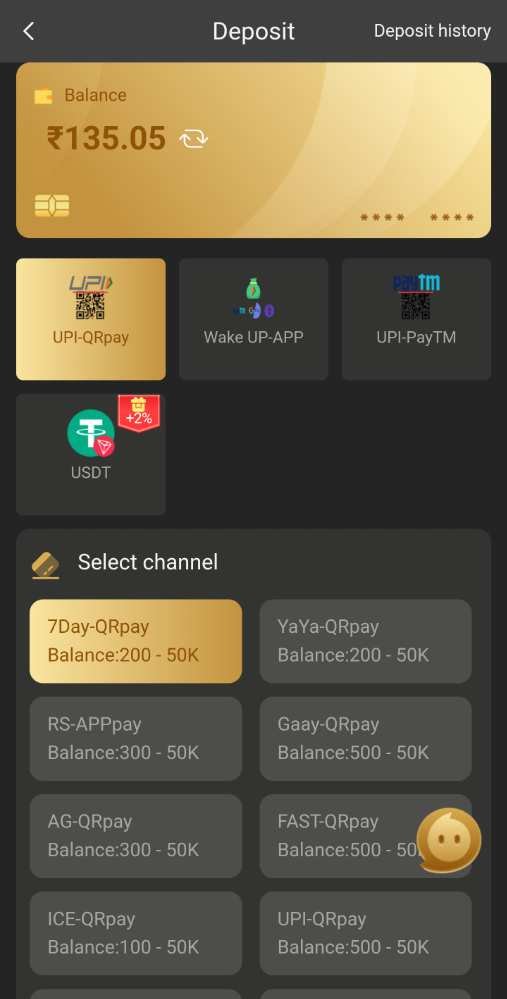
Task: Open the floating chat assistant icon
Action: pyautogui.click(x=448, y=841)
